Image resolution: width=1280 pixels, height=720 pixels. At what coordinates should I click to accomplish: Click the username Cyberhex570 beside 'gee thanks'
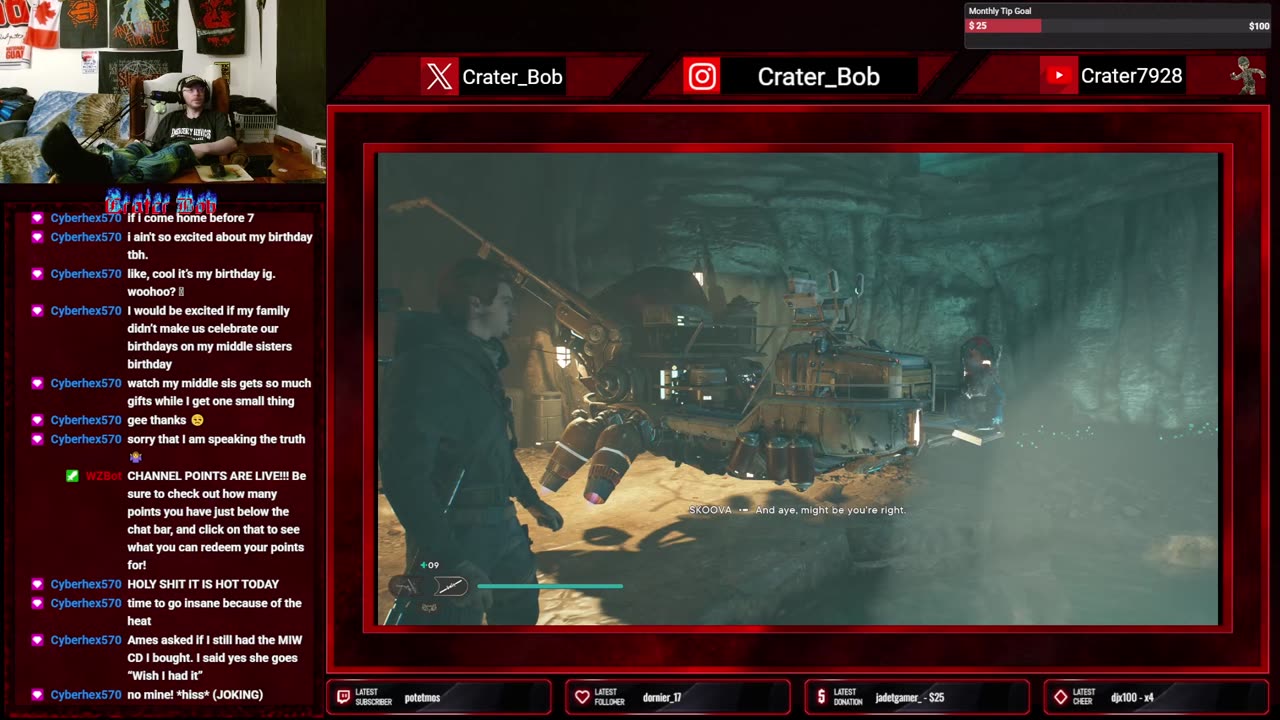click(x=86, y=420)
